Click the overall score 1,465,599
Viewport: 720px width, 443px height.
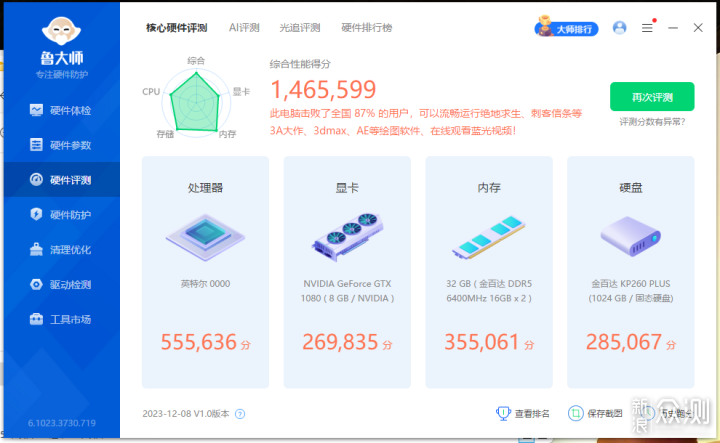tap(323, 90)
